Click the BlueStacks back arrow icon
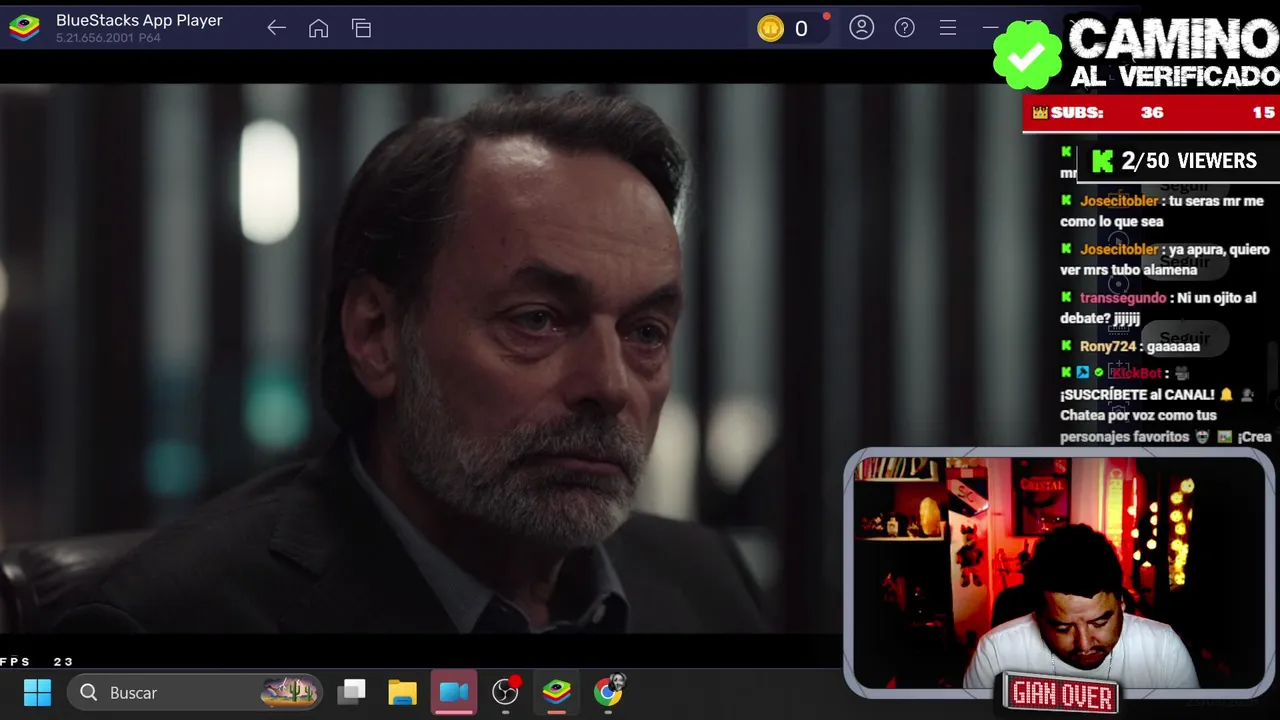 (x=276, y=28)
